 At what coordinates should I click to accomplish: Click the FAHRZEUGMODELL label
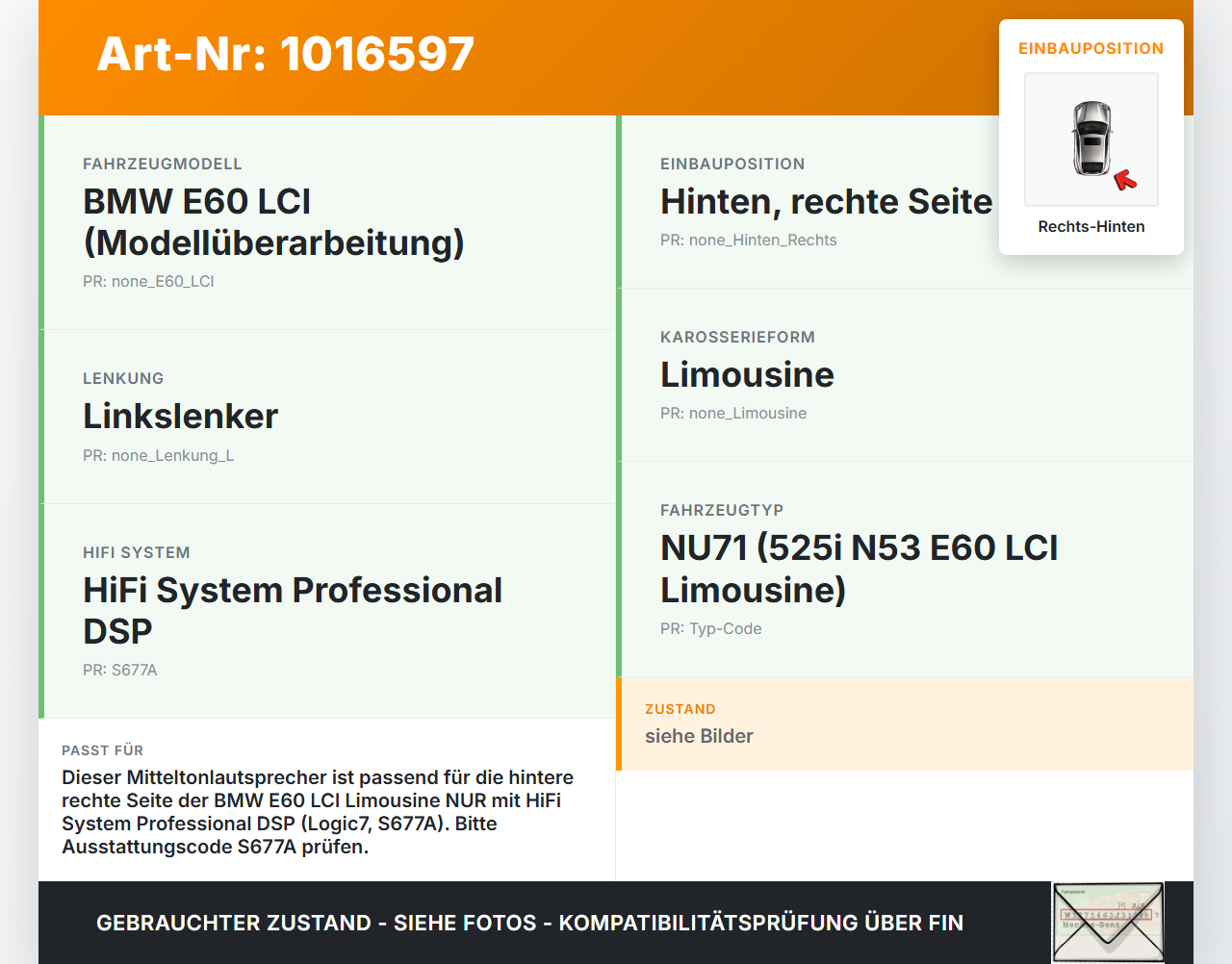click(163, 164)
